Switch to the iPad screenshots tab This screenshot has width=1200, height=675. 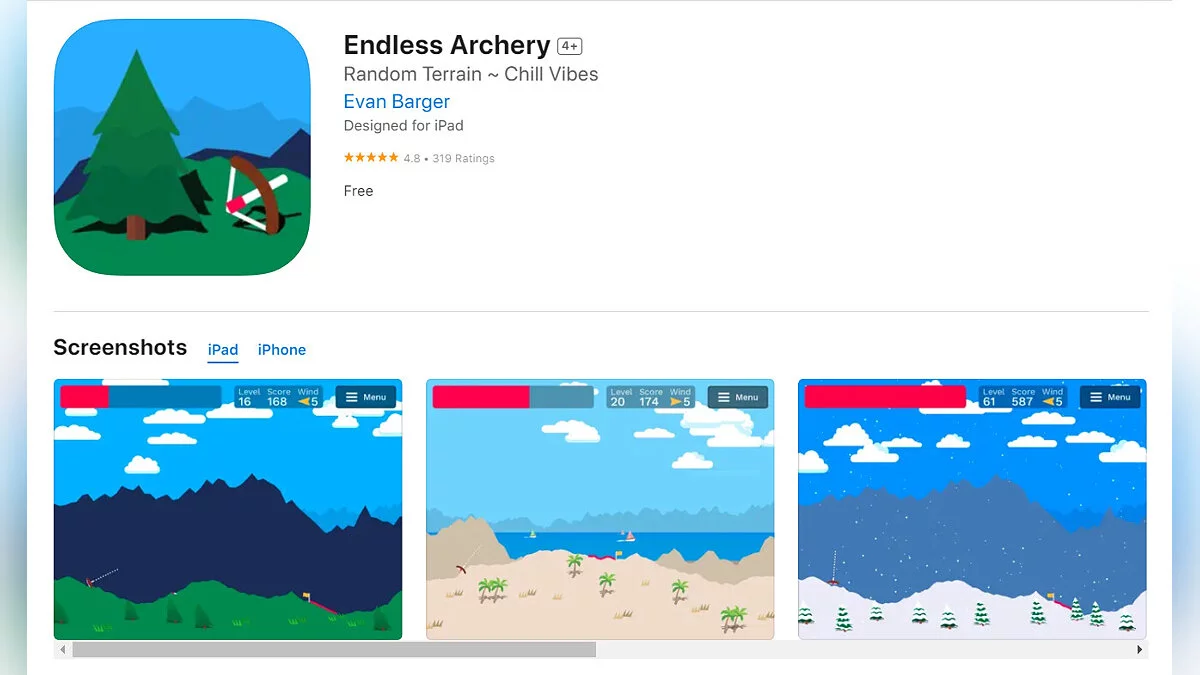223,350
